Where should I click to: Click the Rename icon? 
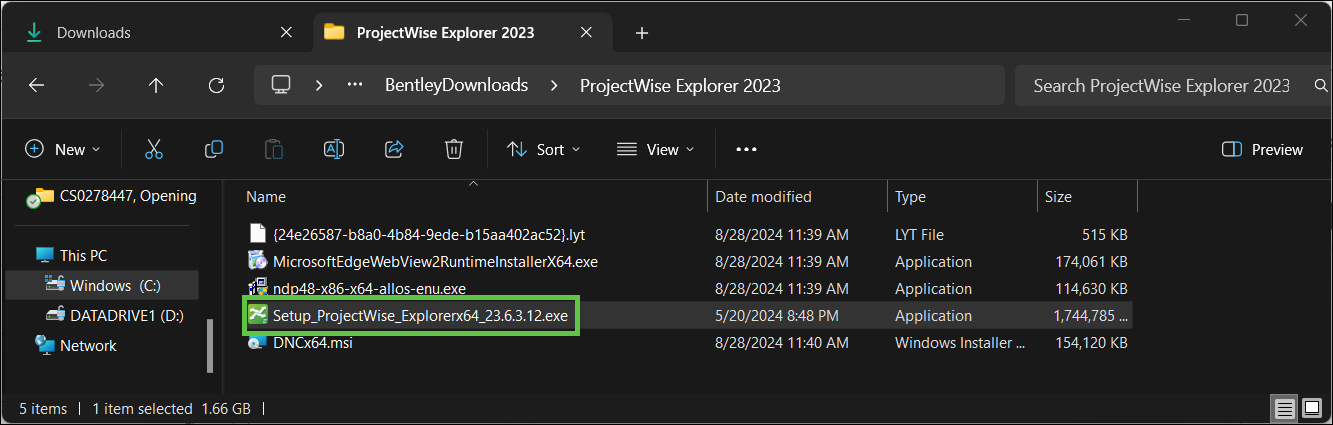[x=333, y=149]
